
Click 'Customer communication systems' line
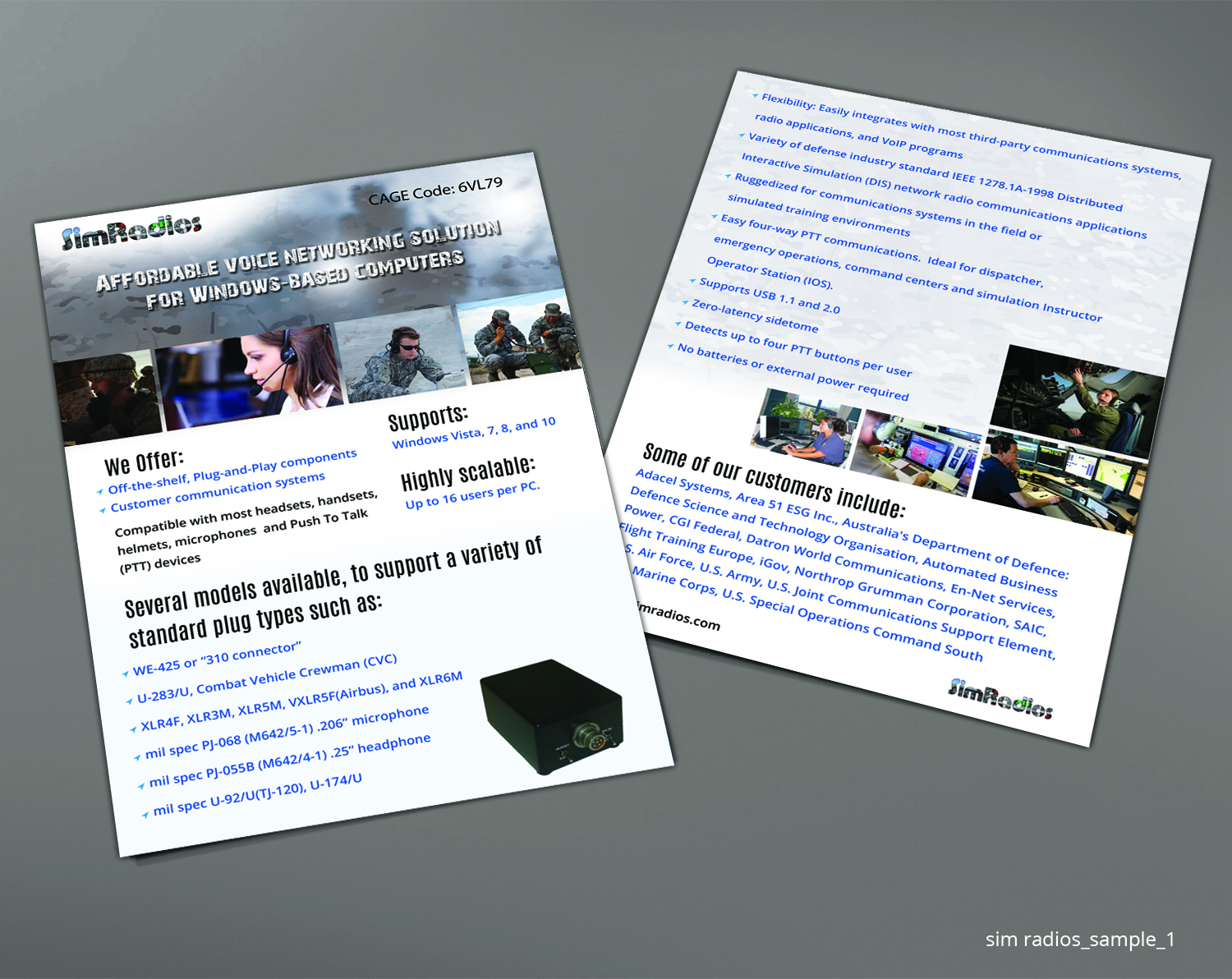[218, 493]
